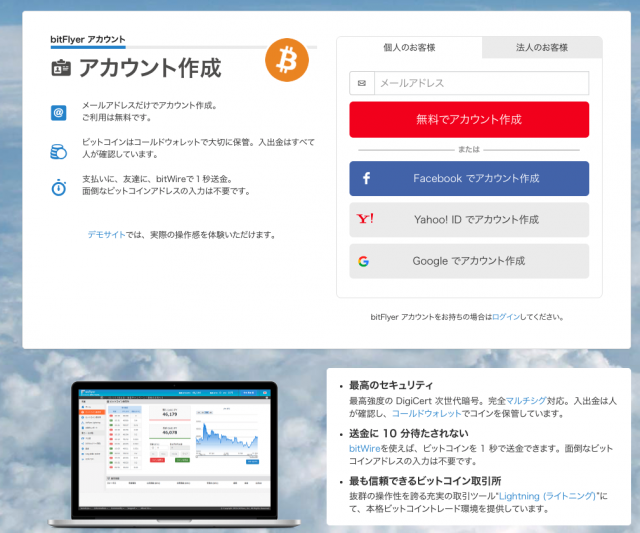Click the 最高のセキュリティ heading
Viewport: 640px width, 533px height.
(391, 385)
